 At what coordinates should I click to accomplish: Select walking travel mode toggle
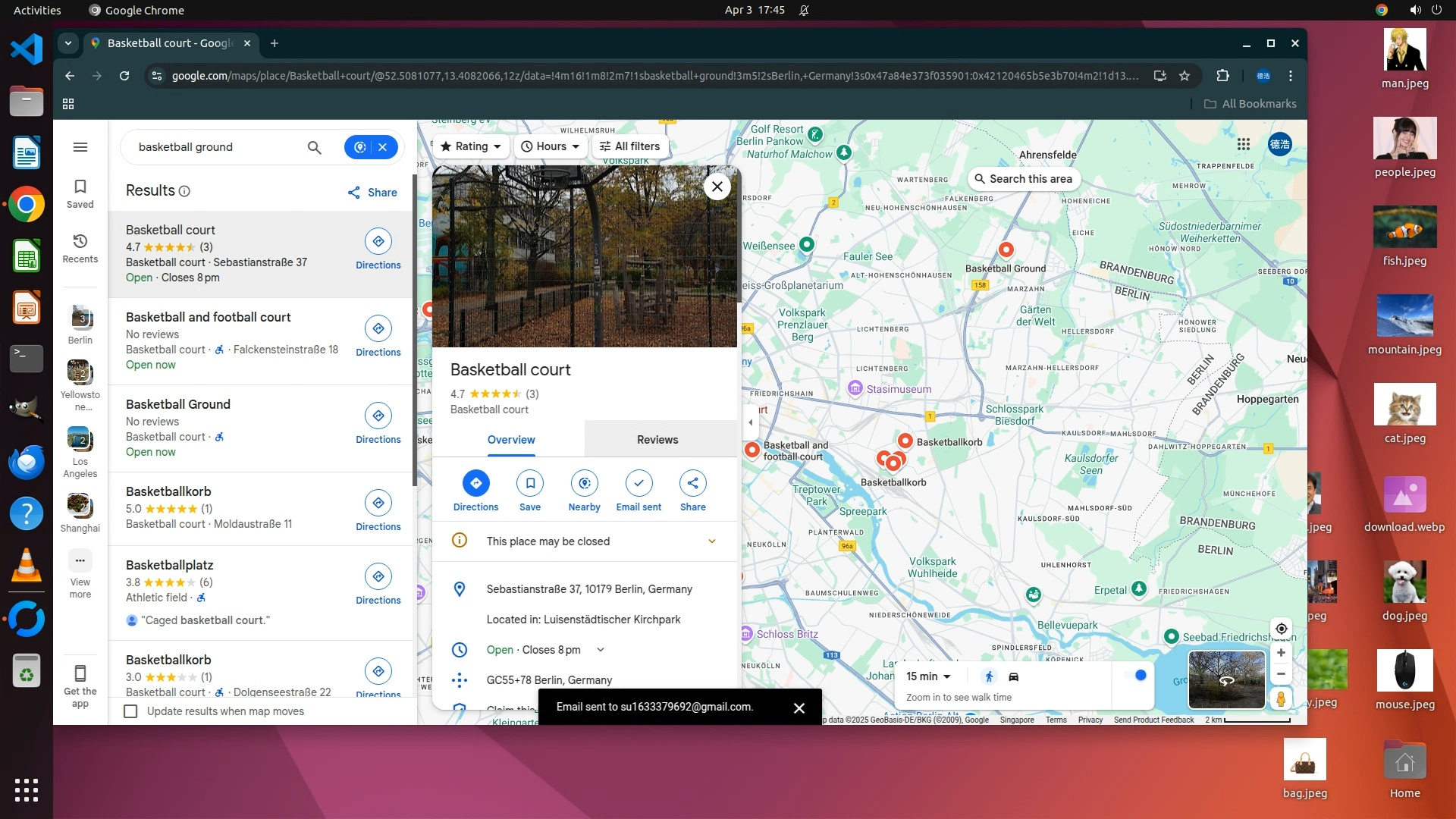point(989,676)
